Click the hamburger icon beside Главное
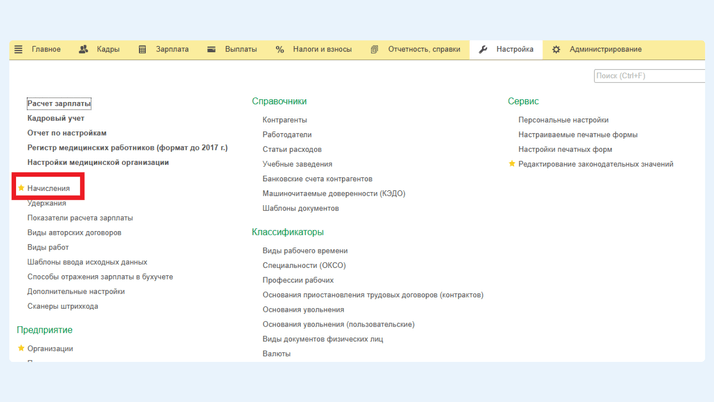The image size is (714, 402). click(18, 49)
